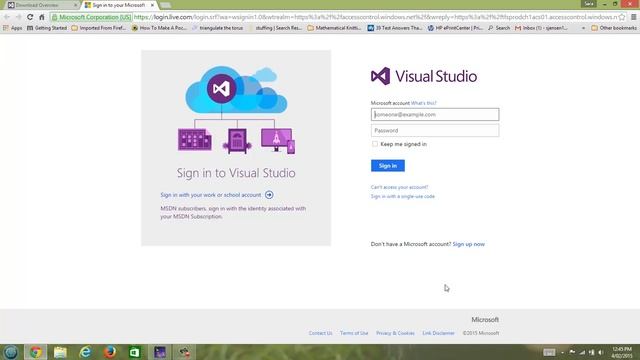Click the browser back arrow
Viewport: 640px width, 360px height.
click(x=7, y=17)
